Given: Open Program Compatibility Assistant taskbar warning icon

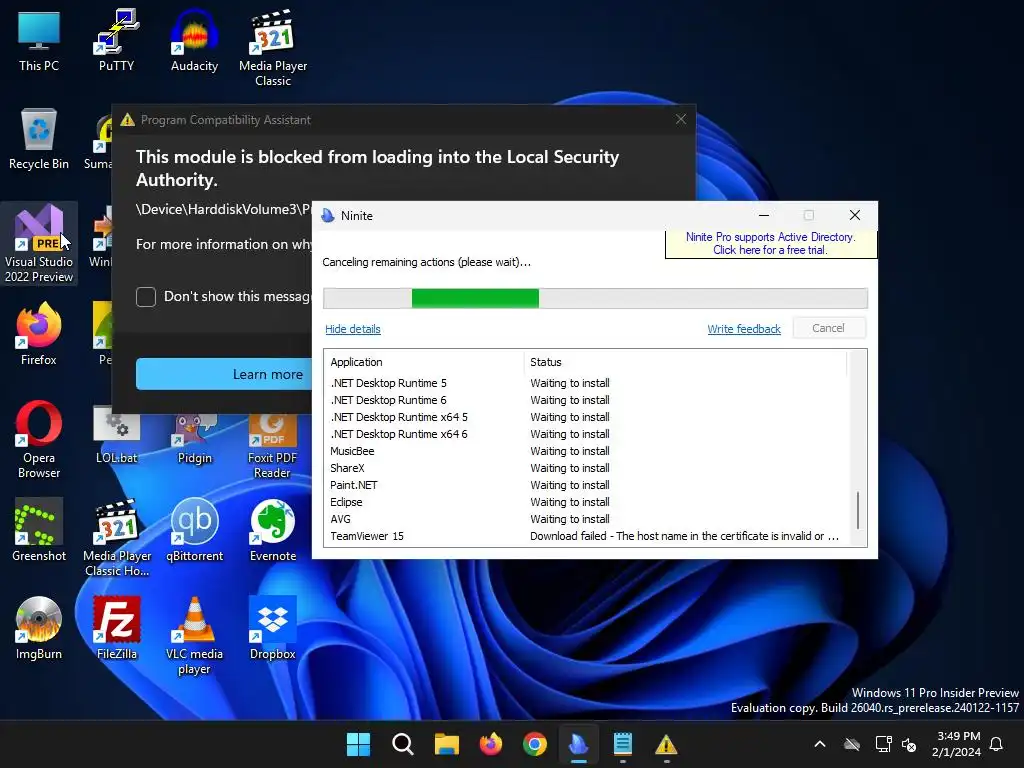Looking at the screenshot, I should [x=666, y=744].
